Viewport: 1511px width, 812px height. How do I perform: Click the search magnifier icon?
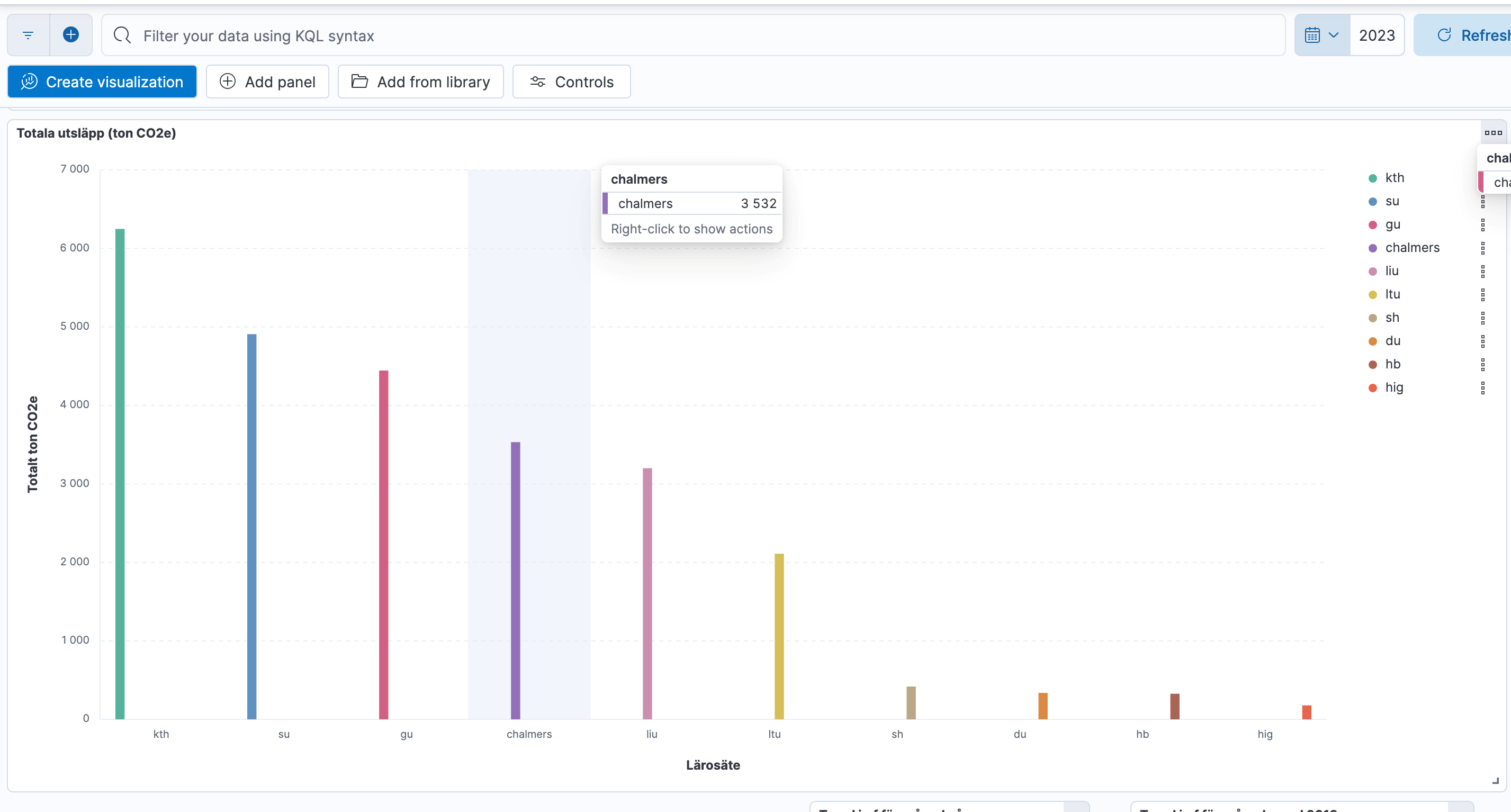(122, 35)
